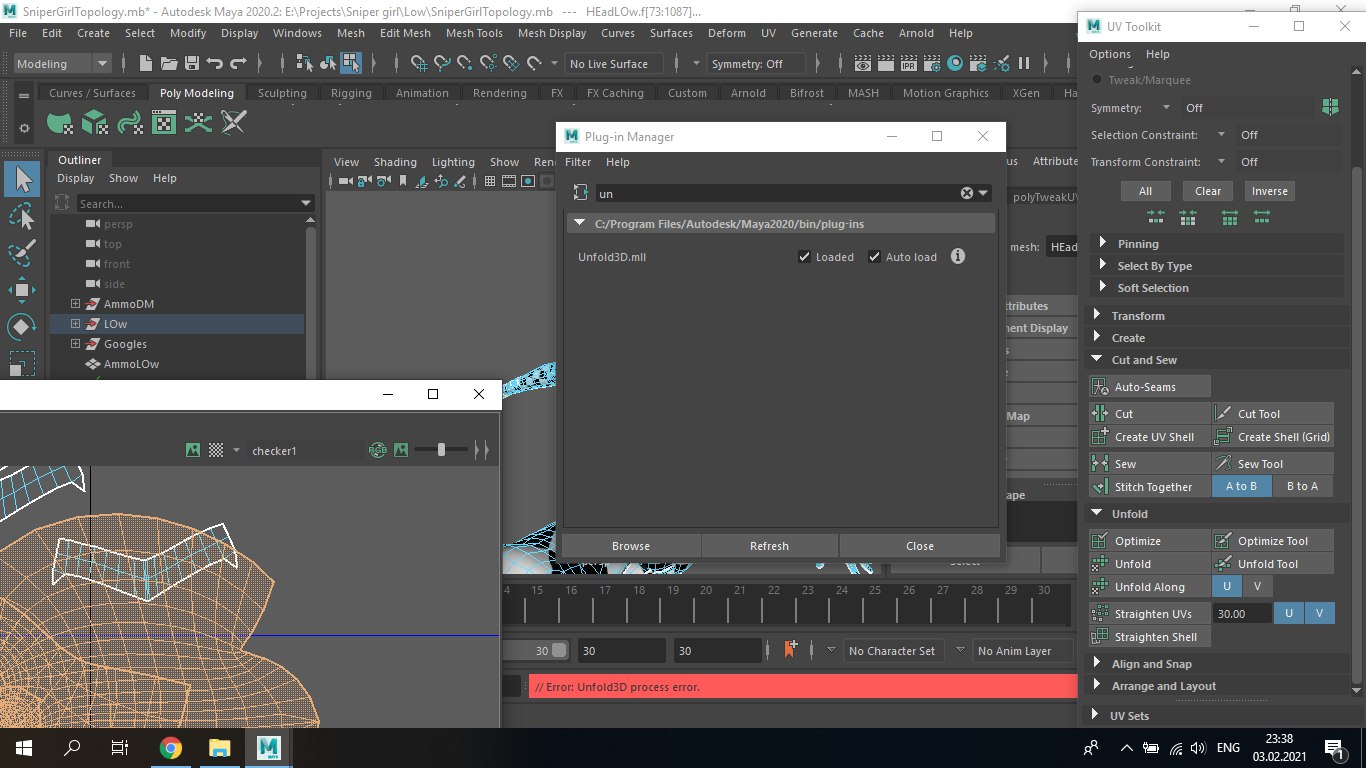This screenshot has height=768, width=1366.
Task: Click the Clear selection button
Action: (x=1208, y=191)
